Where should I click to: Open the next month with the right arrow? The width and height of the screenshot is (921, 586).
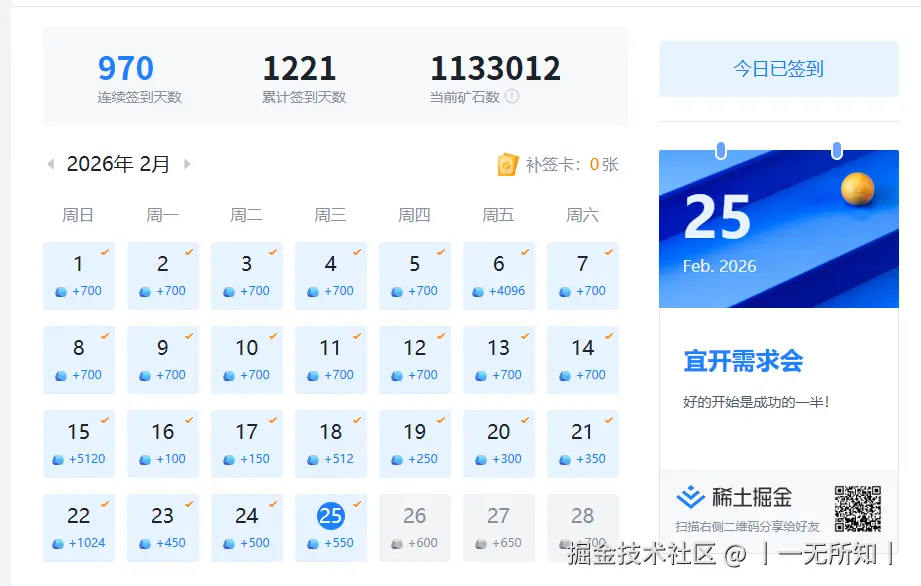187,164
